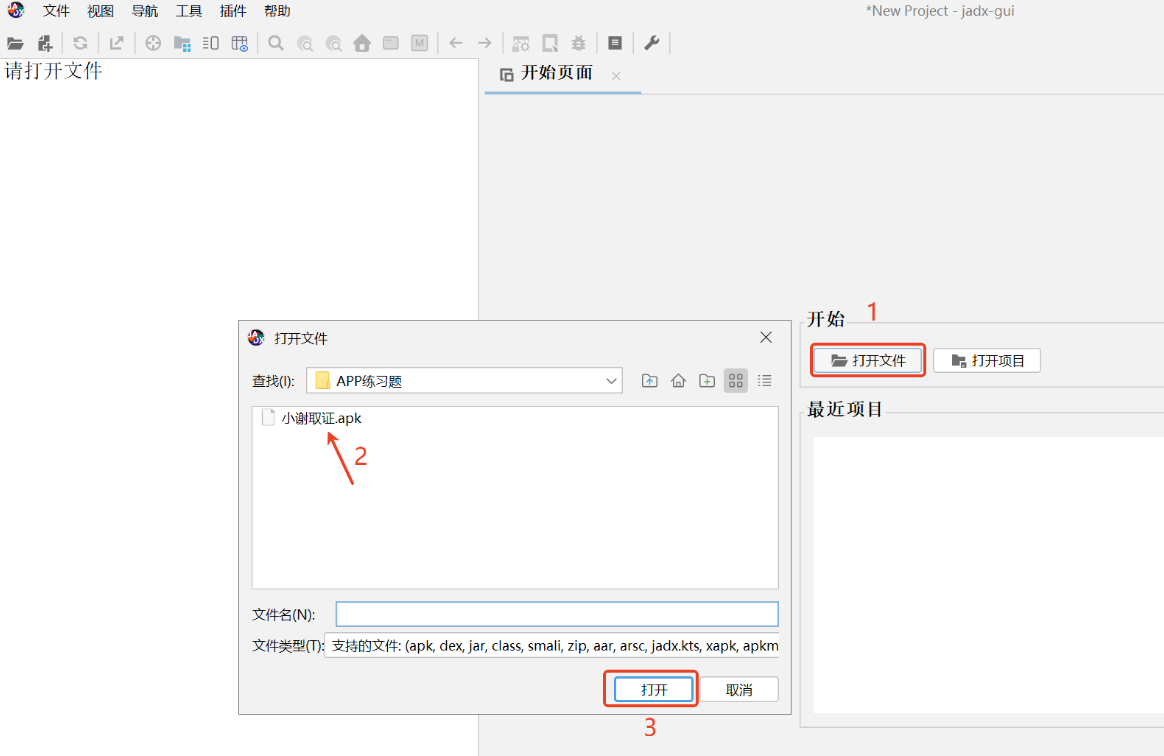Toggle the deobfuscation toolbar icon
The image size is (1164, 756).
point(521,43)
